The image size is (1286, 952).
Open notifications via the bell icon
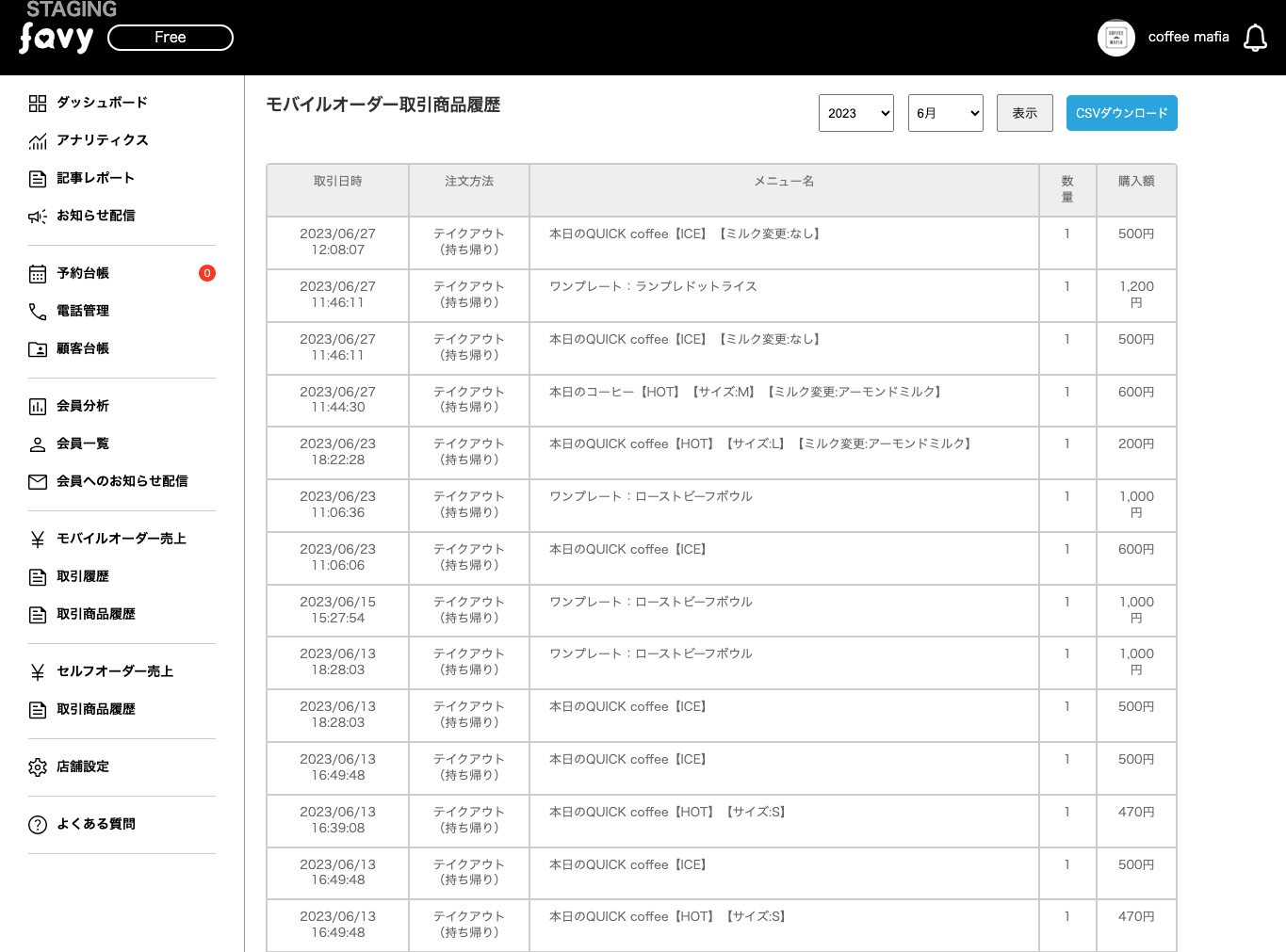pos(1255,38)
